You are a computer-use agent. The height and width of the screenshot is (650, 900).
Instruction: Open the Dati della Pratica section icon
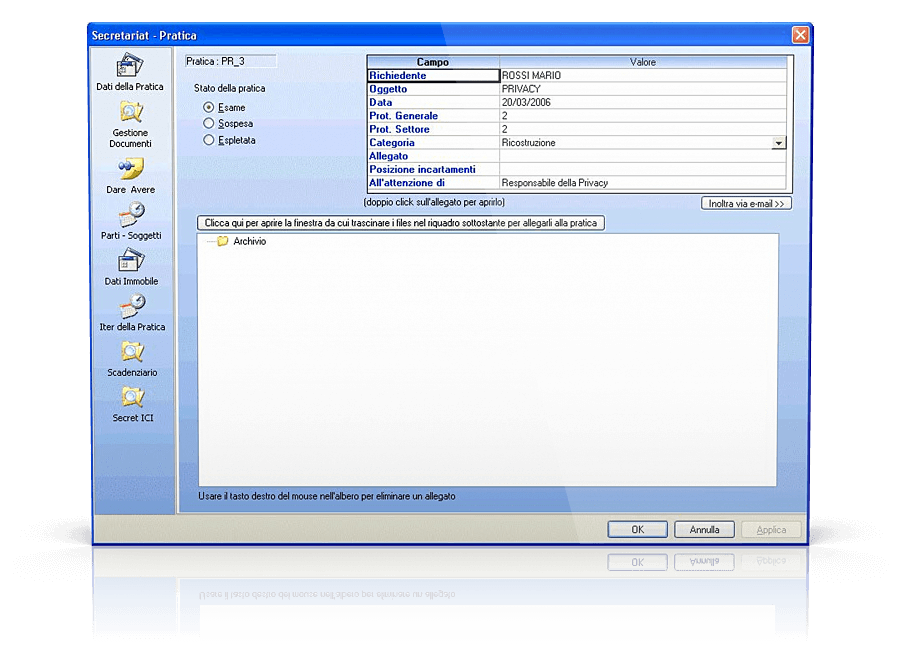130,65
